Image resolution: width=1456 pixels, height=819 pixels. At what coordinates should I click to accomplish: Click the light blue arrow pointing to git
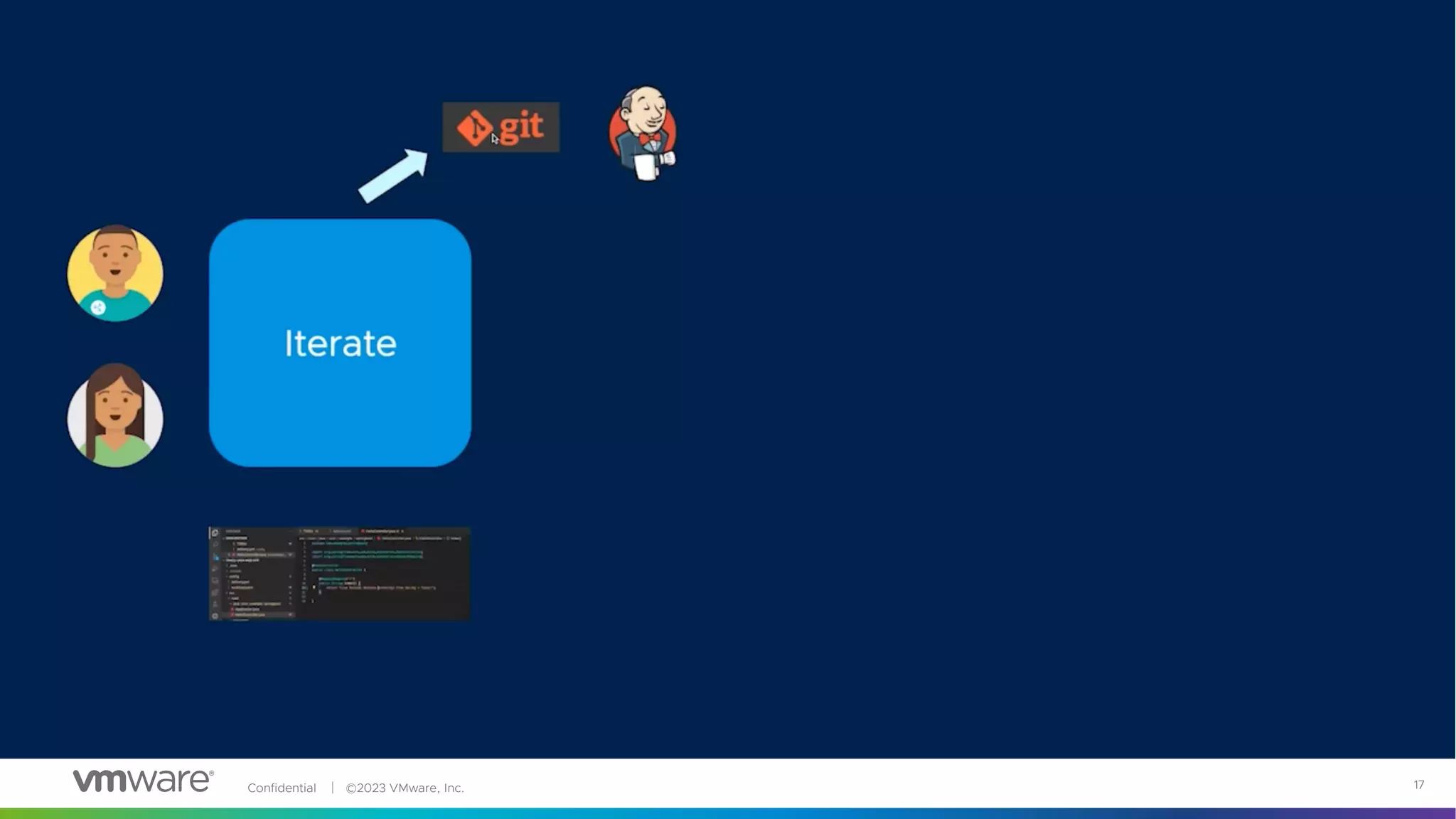393,176
